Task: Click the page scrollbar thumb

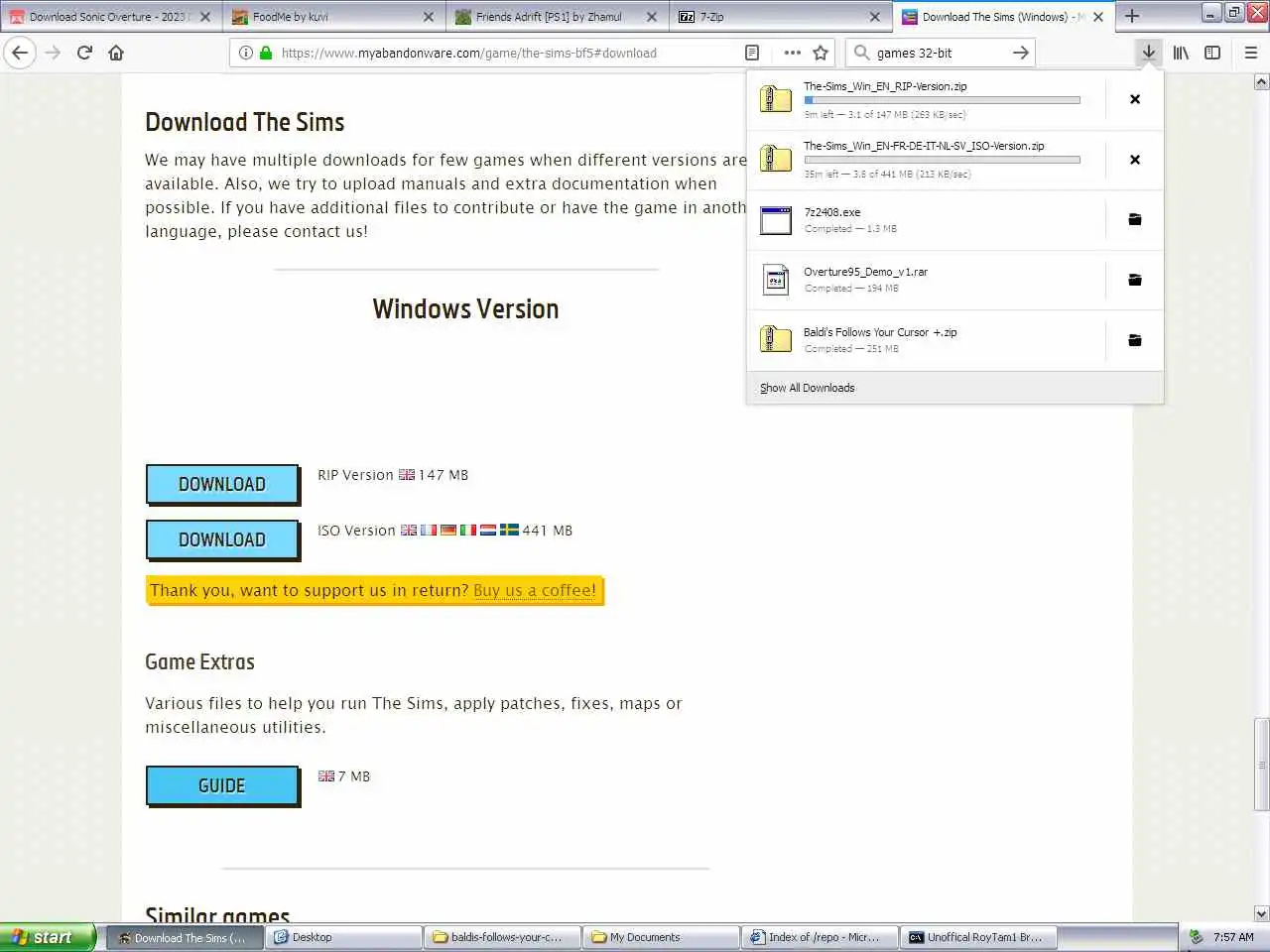Action: tap(1261, 765)
